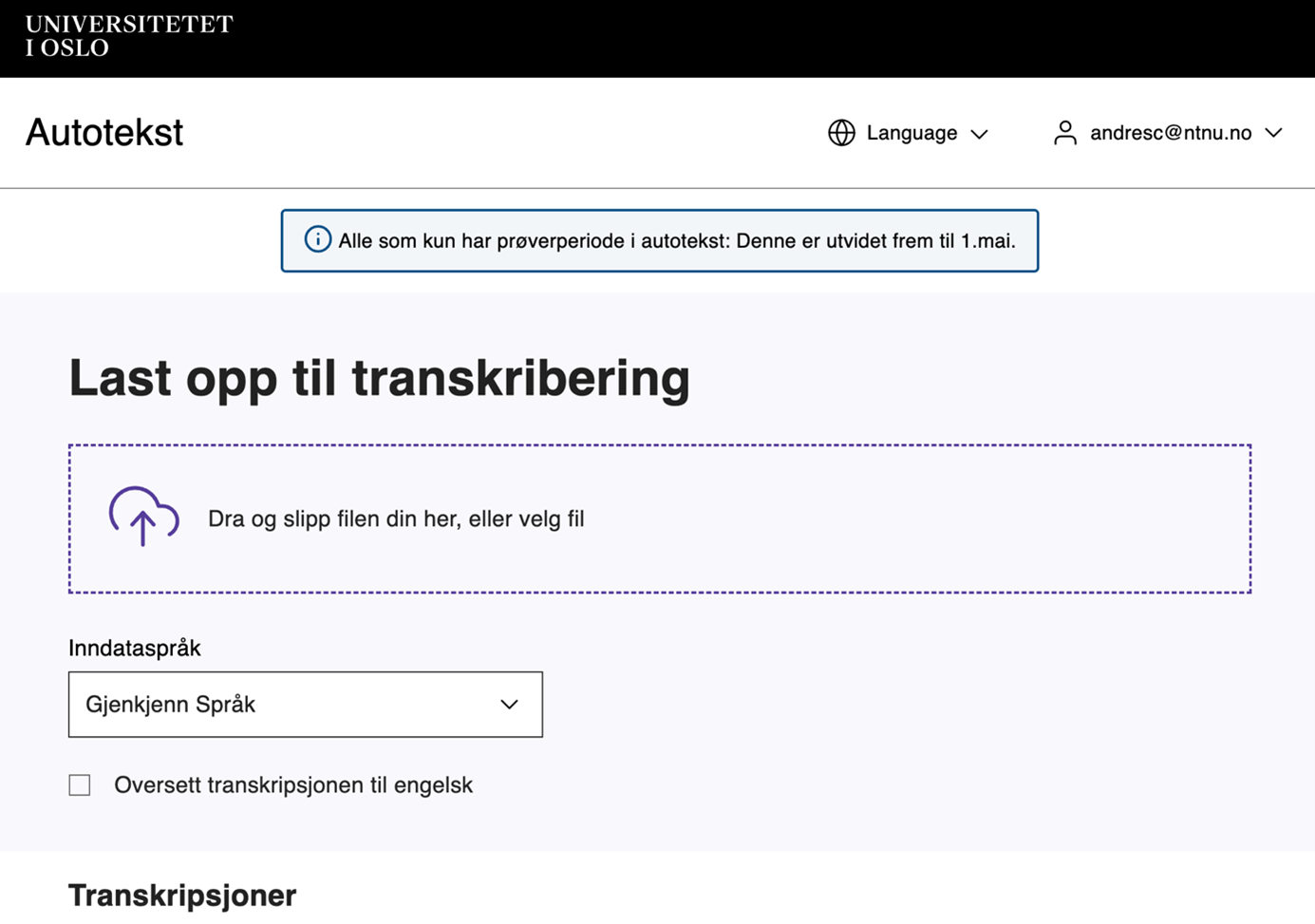Viewport: 1315px width, 924px height.
Task: Click the Autotekst title
Action: pyautogui.click(x=104, y=132)
